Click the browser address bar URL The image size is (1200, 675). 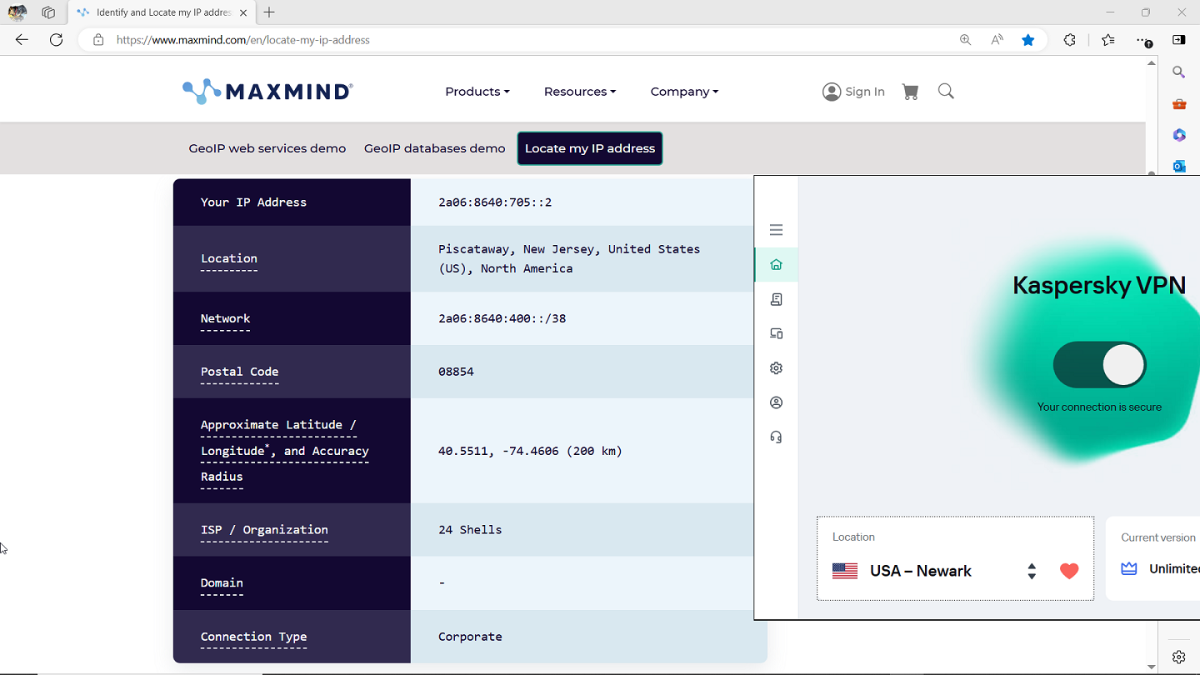243,40
